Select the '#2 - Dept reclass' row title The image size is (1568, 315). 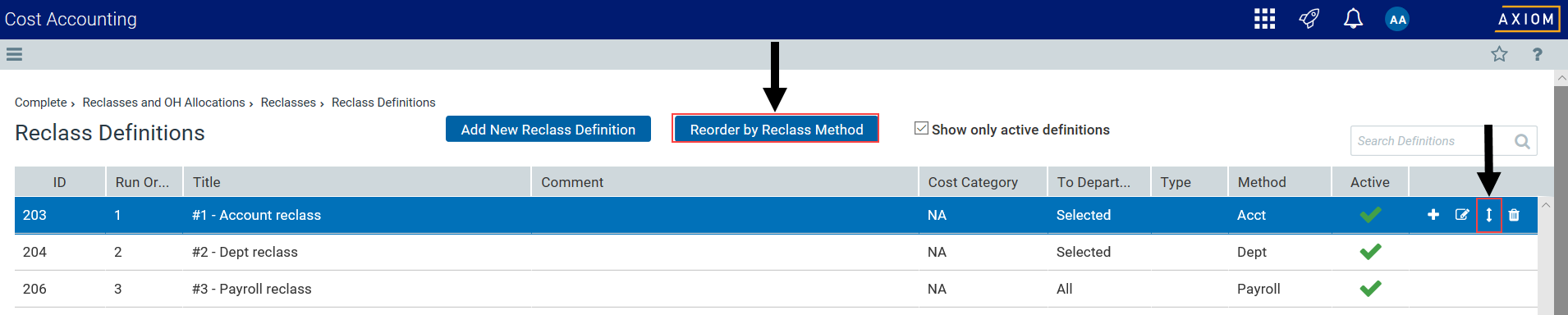point(245,252)
